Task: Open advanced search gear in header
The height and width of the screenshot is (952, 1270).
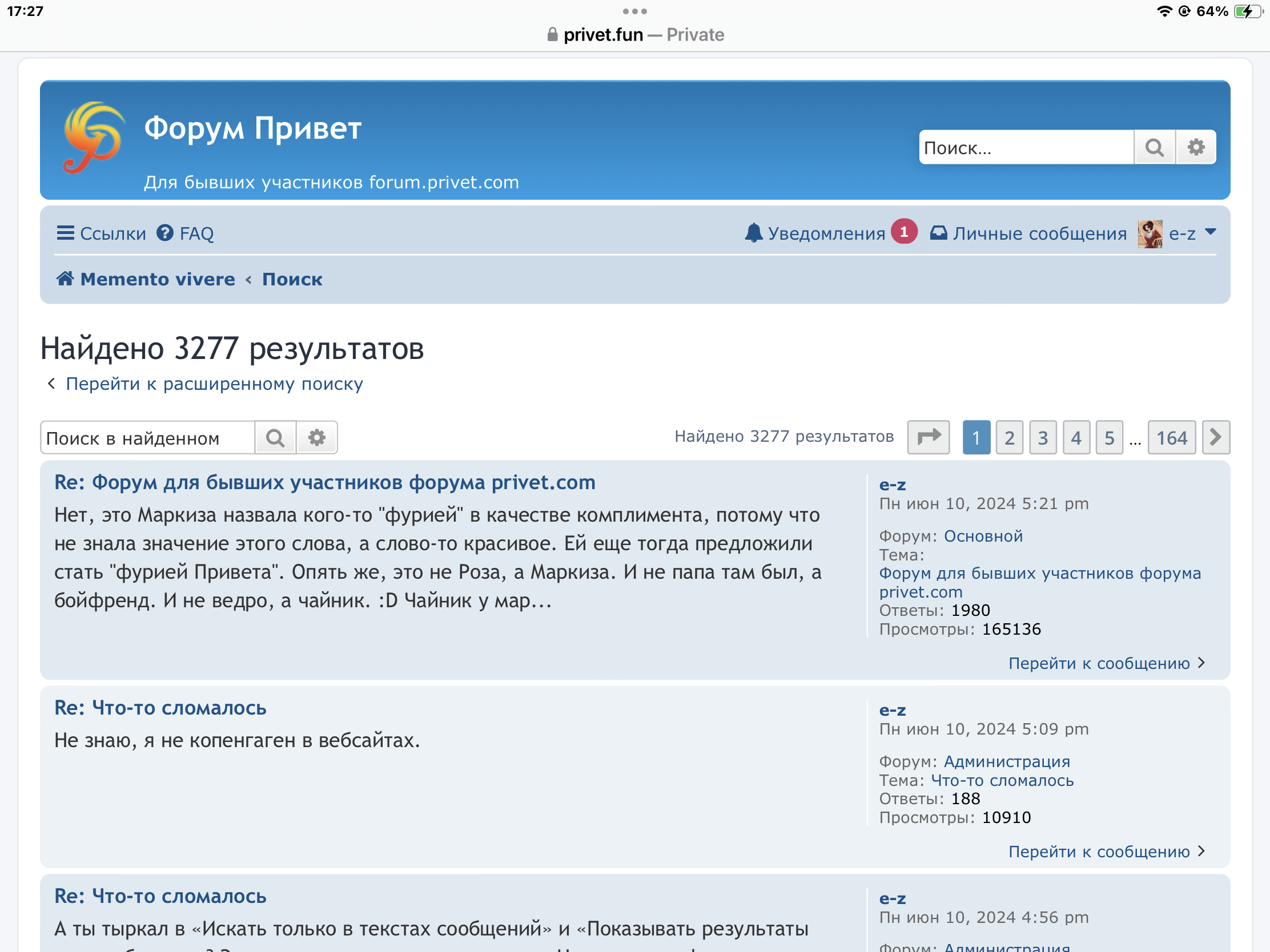Action: pos(1196,147)
